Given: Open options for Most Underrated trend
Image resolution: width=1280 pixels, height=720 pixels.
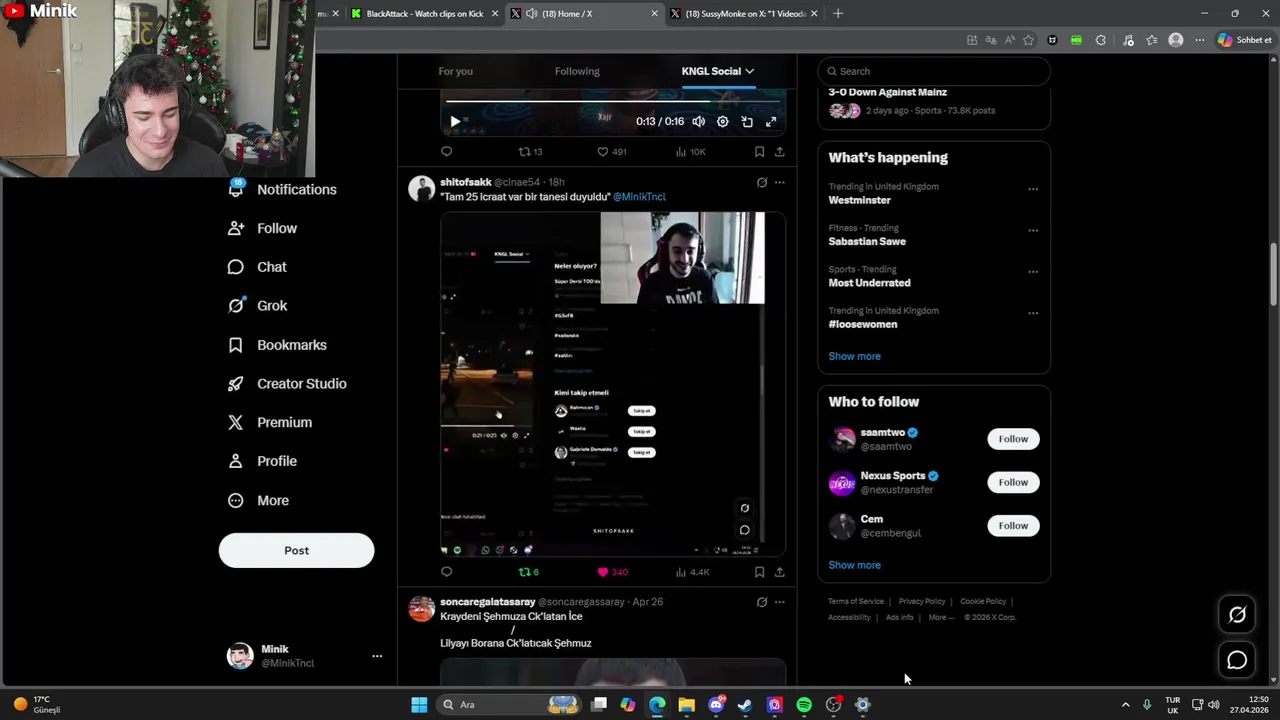Looking at the screenshot, I should (1033, 272).
